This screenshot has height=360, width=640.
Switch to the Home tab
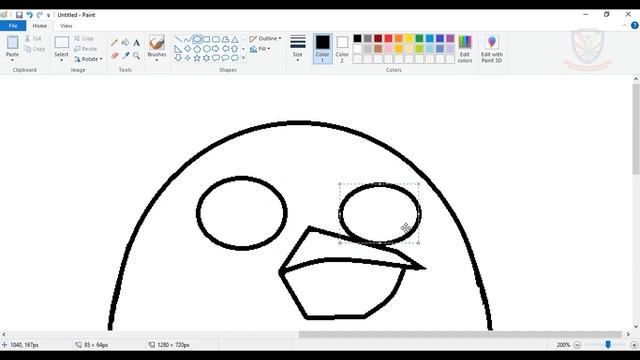tap(40, 26)
